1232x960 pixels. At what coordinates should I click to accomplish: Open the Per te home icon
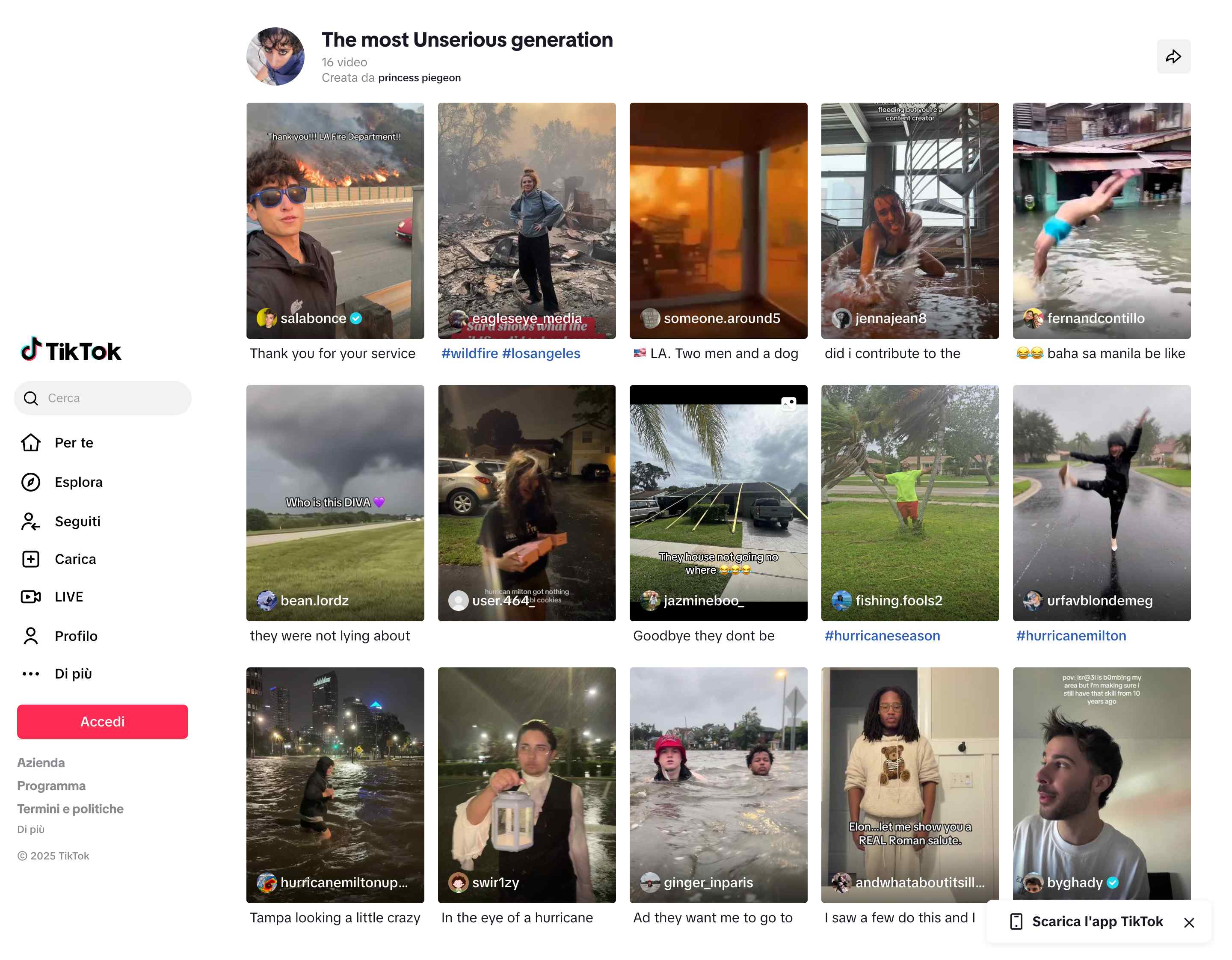[30, 443]
